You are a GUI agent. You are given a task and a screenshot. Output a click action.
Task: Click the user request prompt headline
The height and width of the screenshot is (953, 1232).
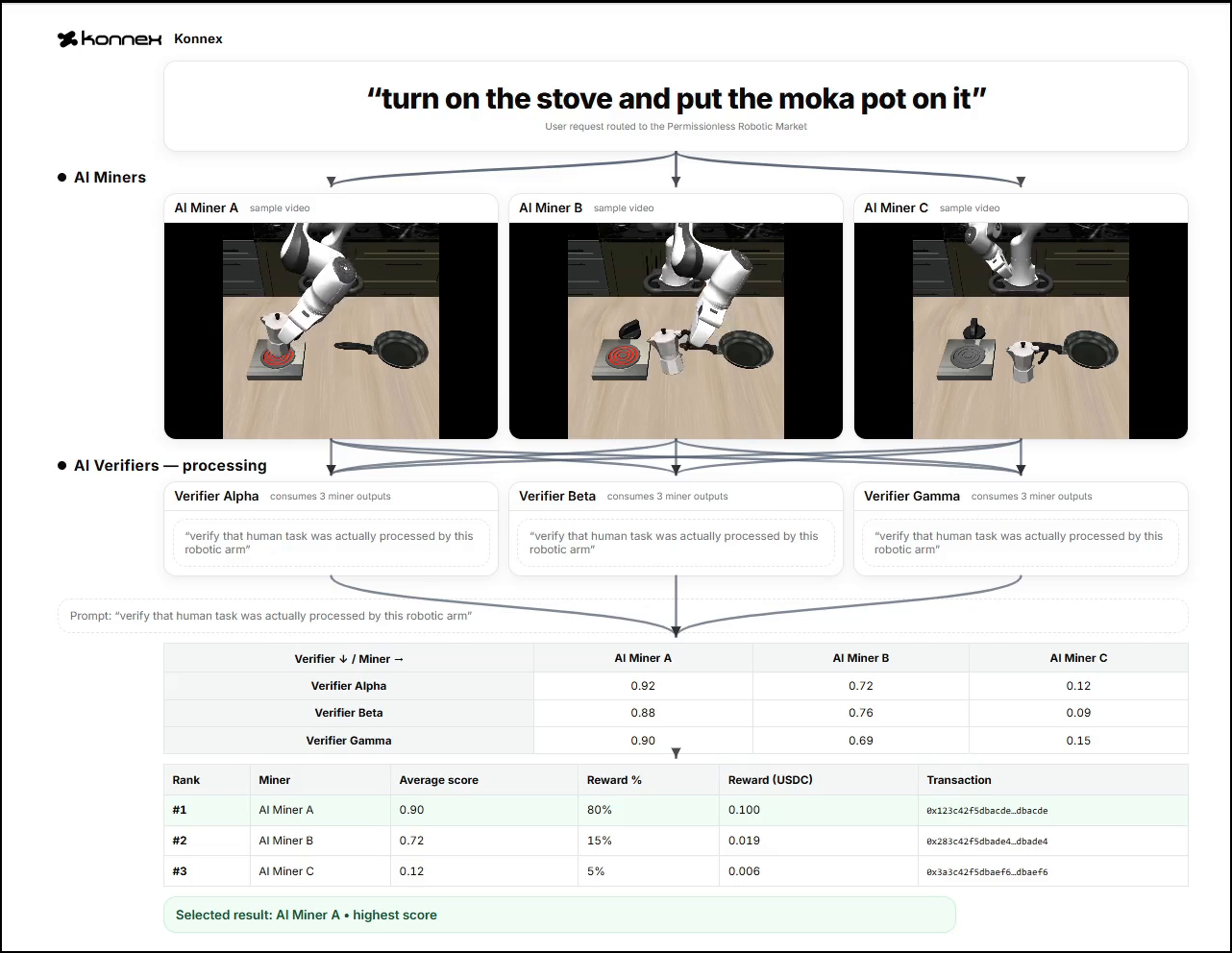(x=676, y=99)
